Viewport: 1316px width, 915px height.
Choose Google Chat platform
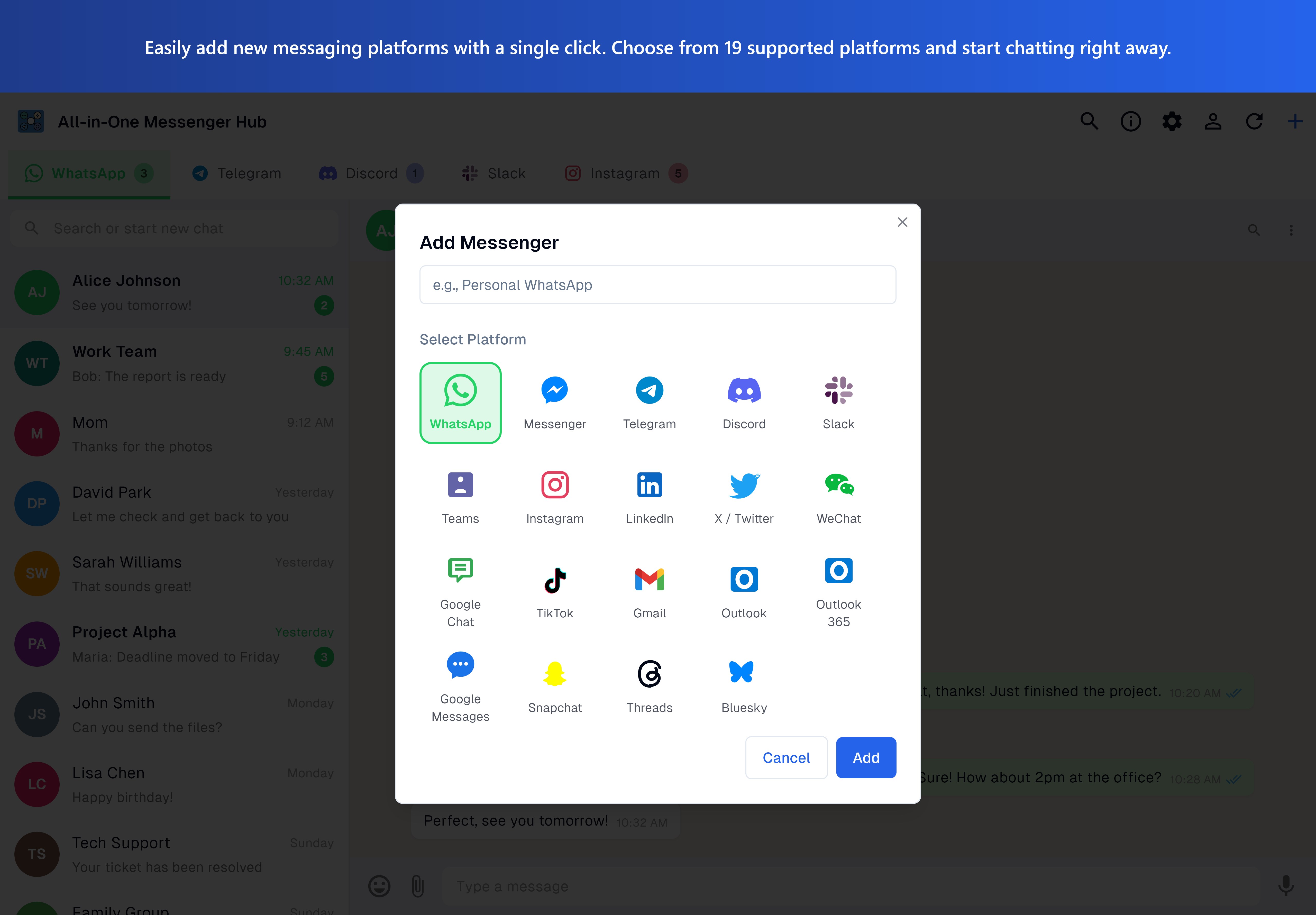460,592
